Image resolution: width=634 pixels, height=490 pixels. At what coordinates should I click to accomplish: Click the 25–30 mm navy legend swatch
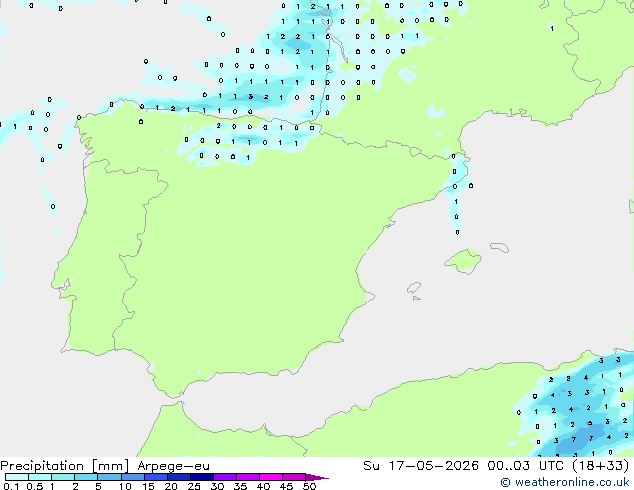[x=202, y=477]
